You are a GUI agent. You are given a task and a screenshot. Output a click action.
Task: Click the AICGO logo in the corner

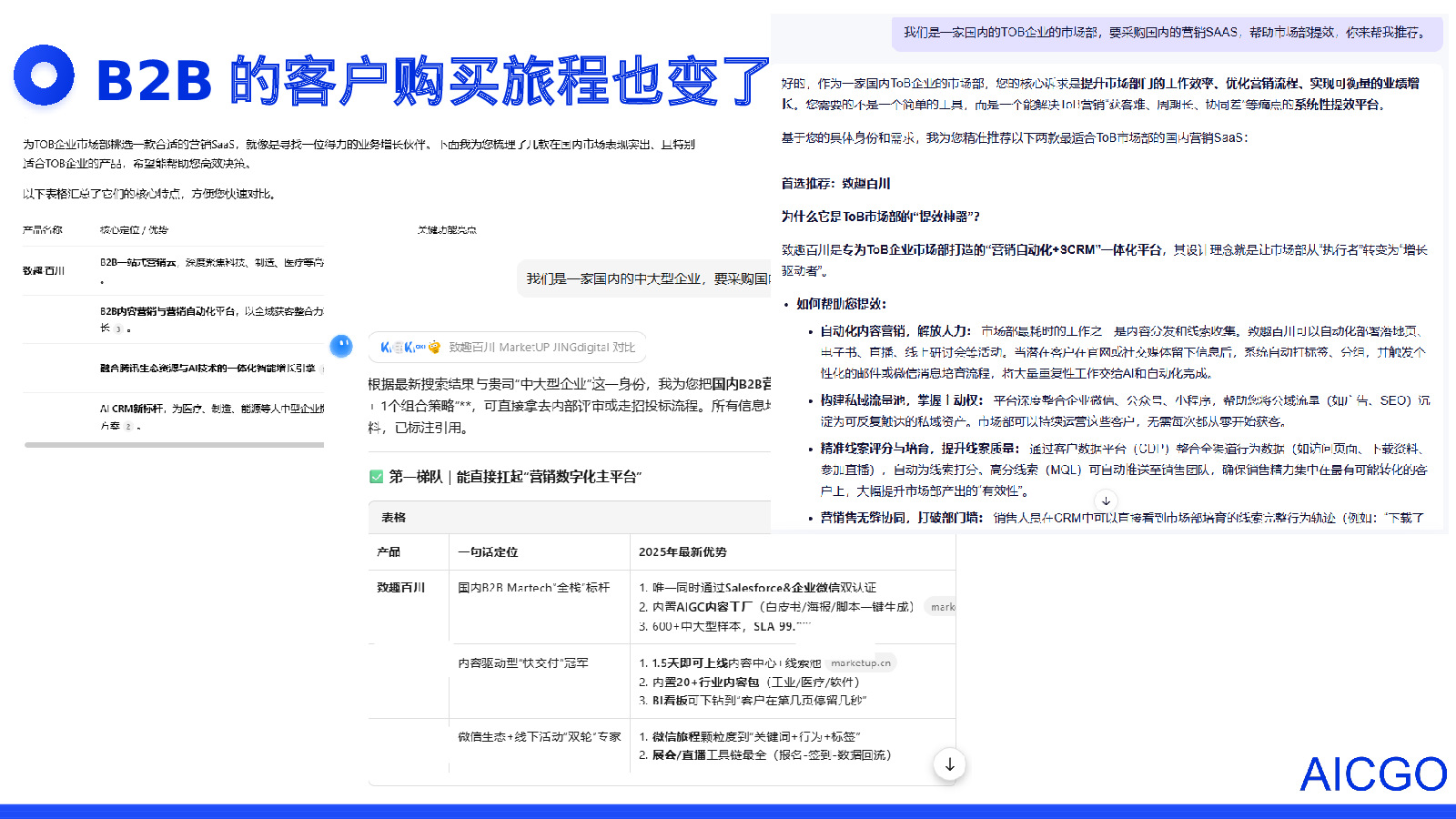click(x=1372, y=774)
